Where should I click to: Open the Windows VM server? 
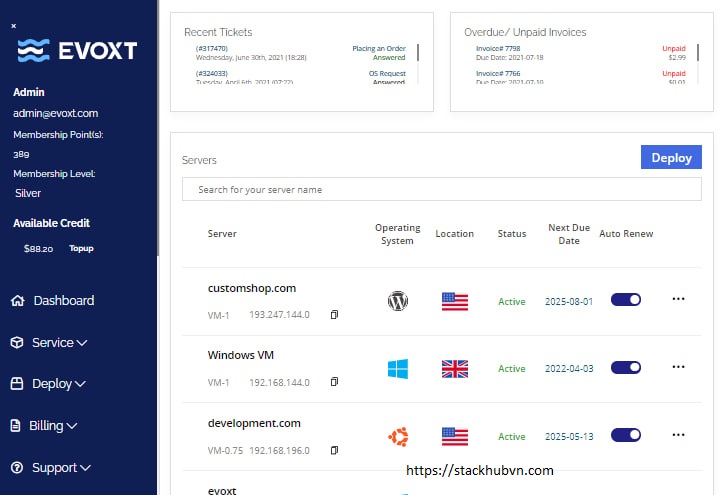click(241, 355)
